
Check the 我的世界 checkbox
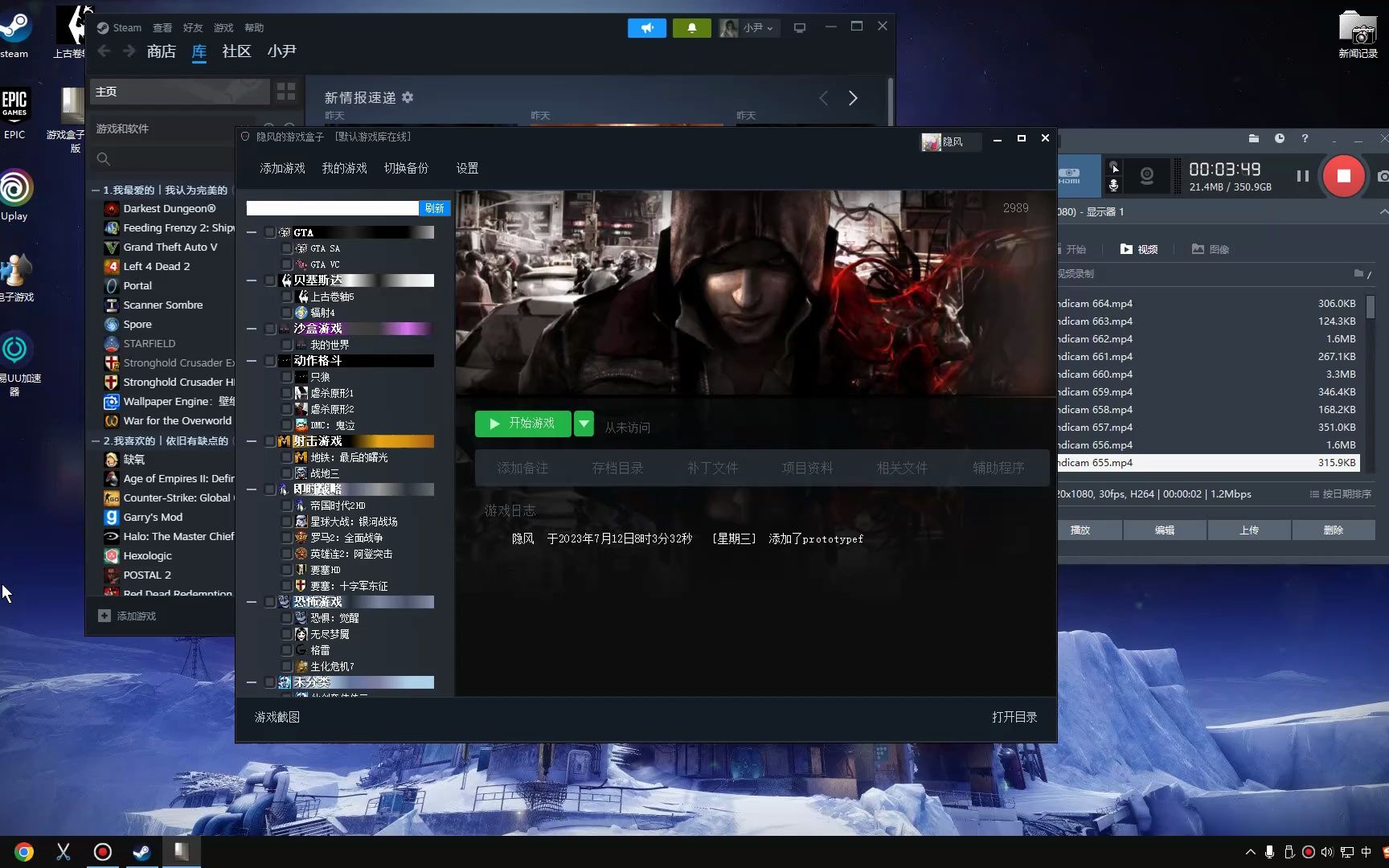[x=287, y=345]
